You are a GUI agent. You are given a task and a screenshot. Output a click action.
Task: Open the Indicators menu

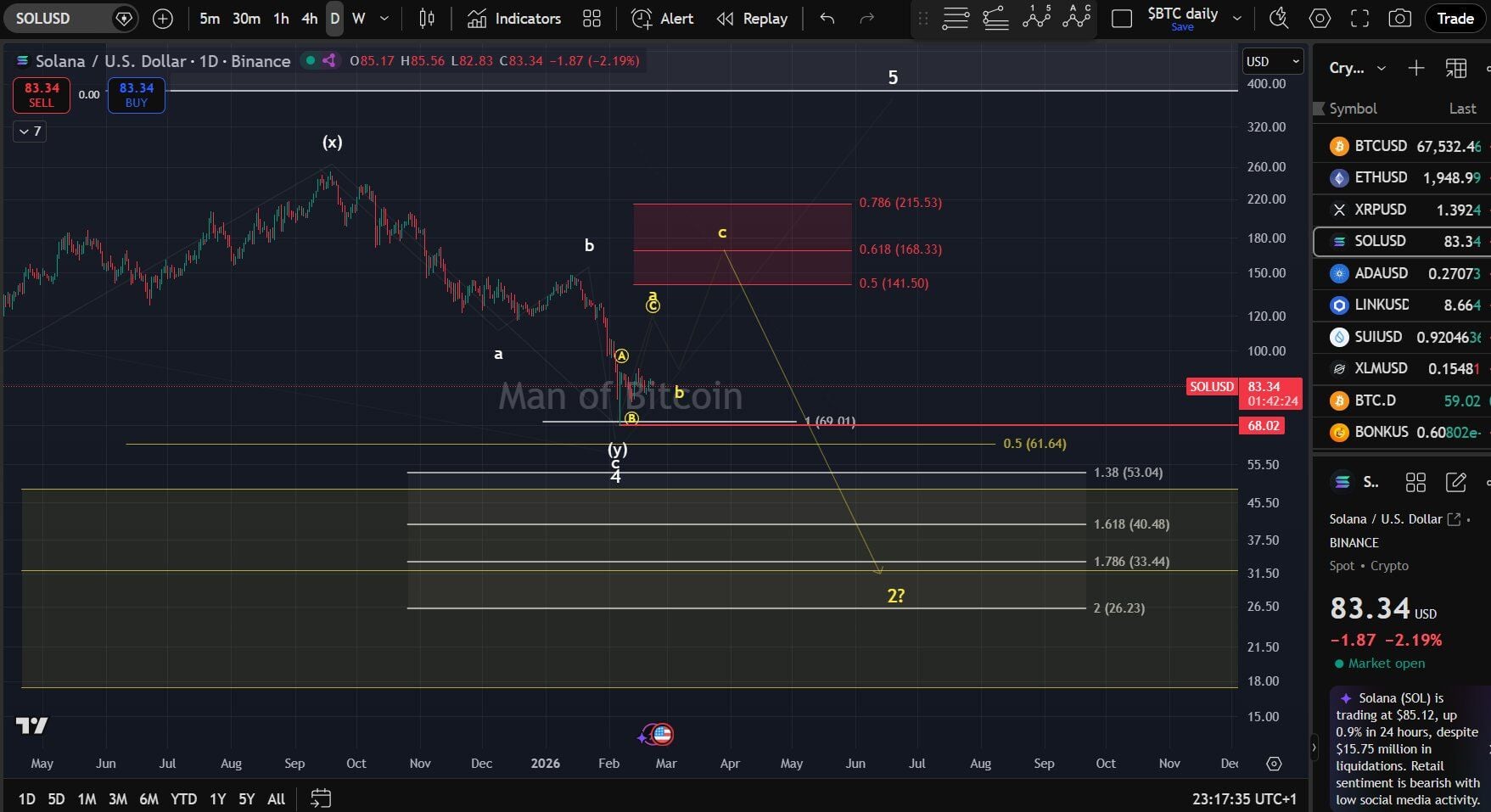click(514, 18)
